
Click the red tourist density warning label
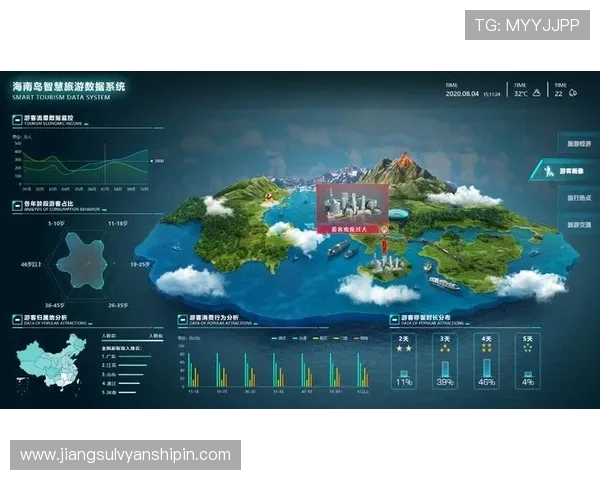[349, 229]
